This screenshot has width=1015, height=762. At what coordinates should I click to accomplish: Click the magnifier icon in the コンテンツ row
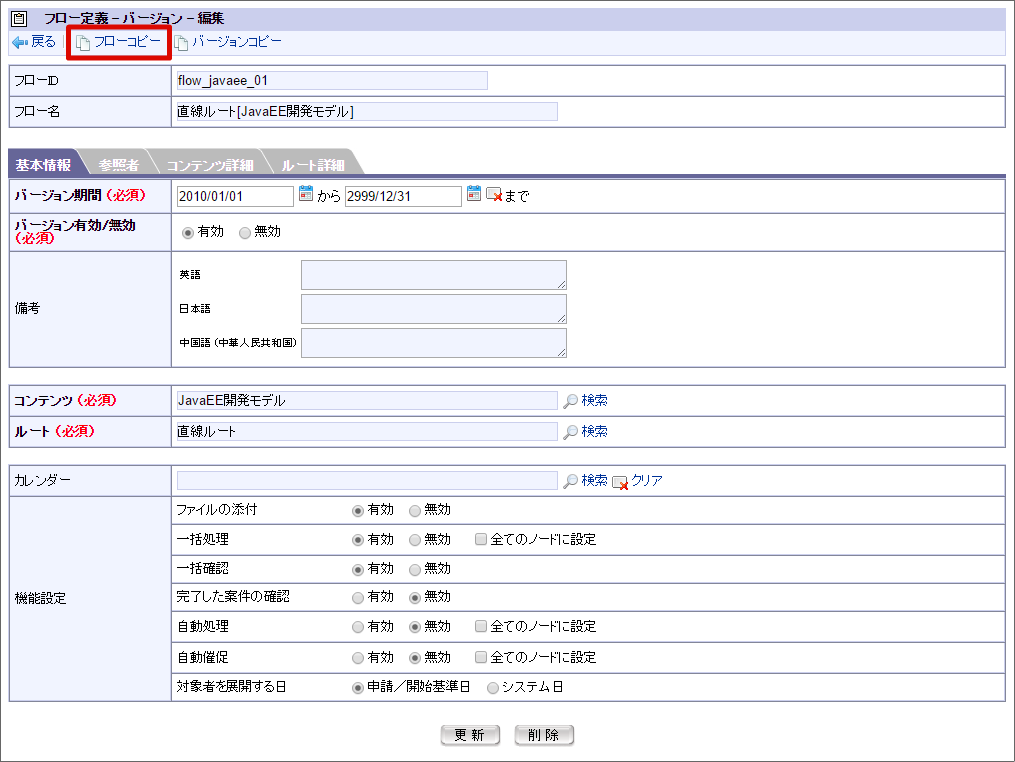click(570, 401)
